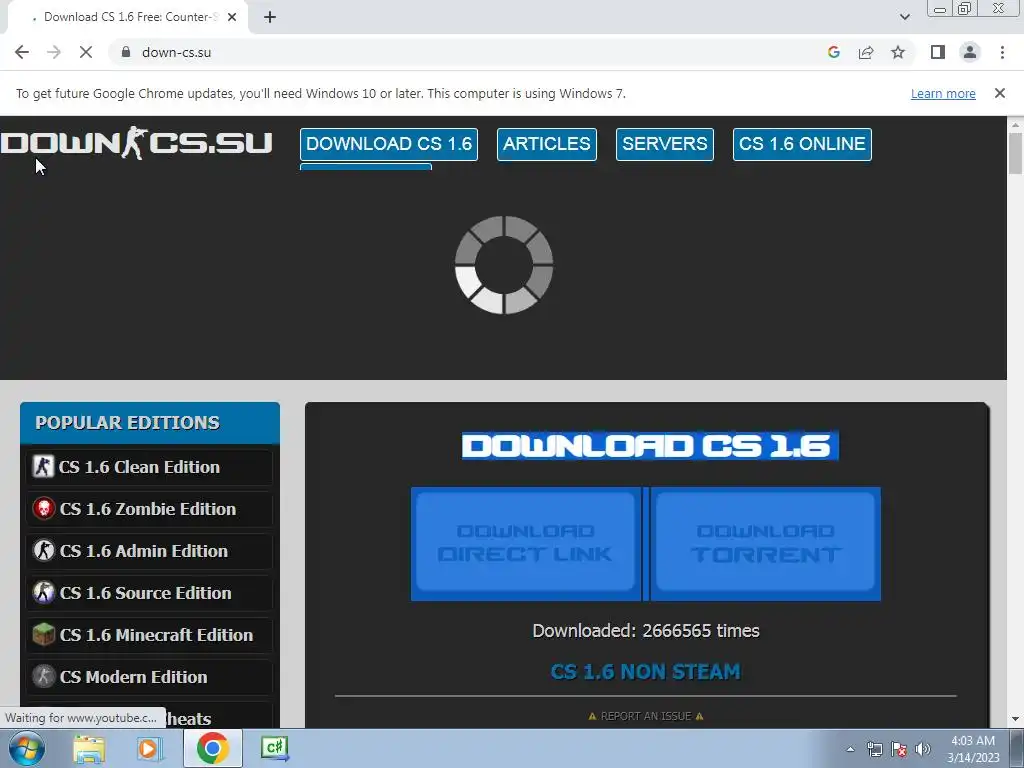
Task: Open the network tray icon
Action: (x=874, y=749)
